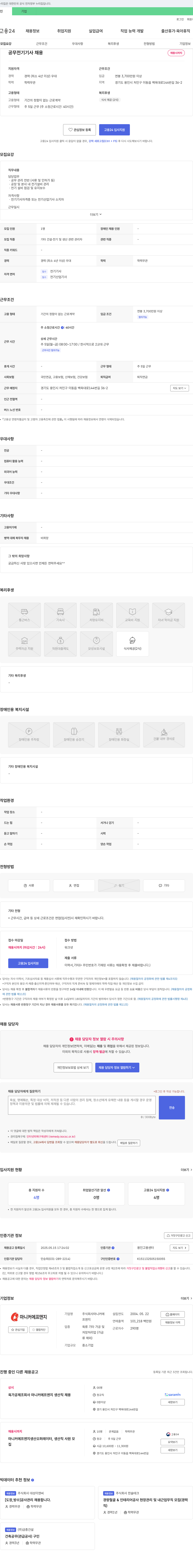This screenshot has height=1568, width=193.
Task: Open the 취업지원 main menu
Action: [x=64, y=31]
